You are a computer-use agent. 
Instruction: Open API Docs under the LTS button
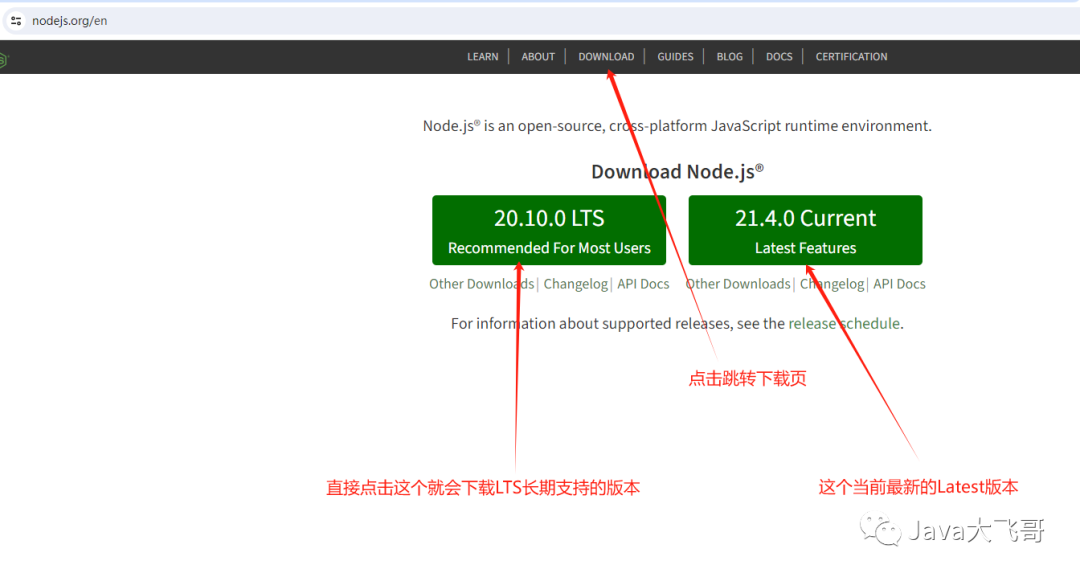643,284
